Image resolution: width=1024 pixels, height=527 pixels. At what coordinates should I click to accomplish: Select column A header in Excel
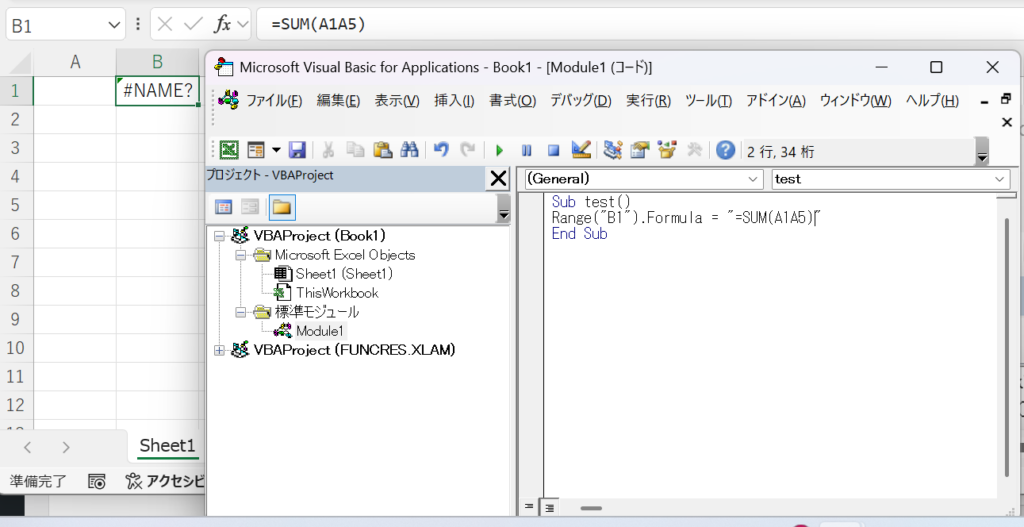pos(75,62)
